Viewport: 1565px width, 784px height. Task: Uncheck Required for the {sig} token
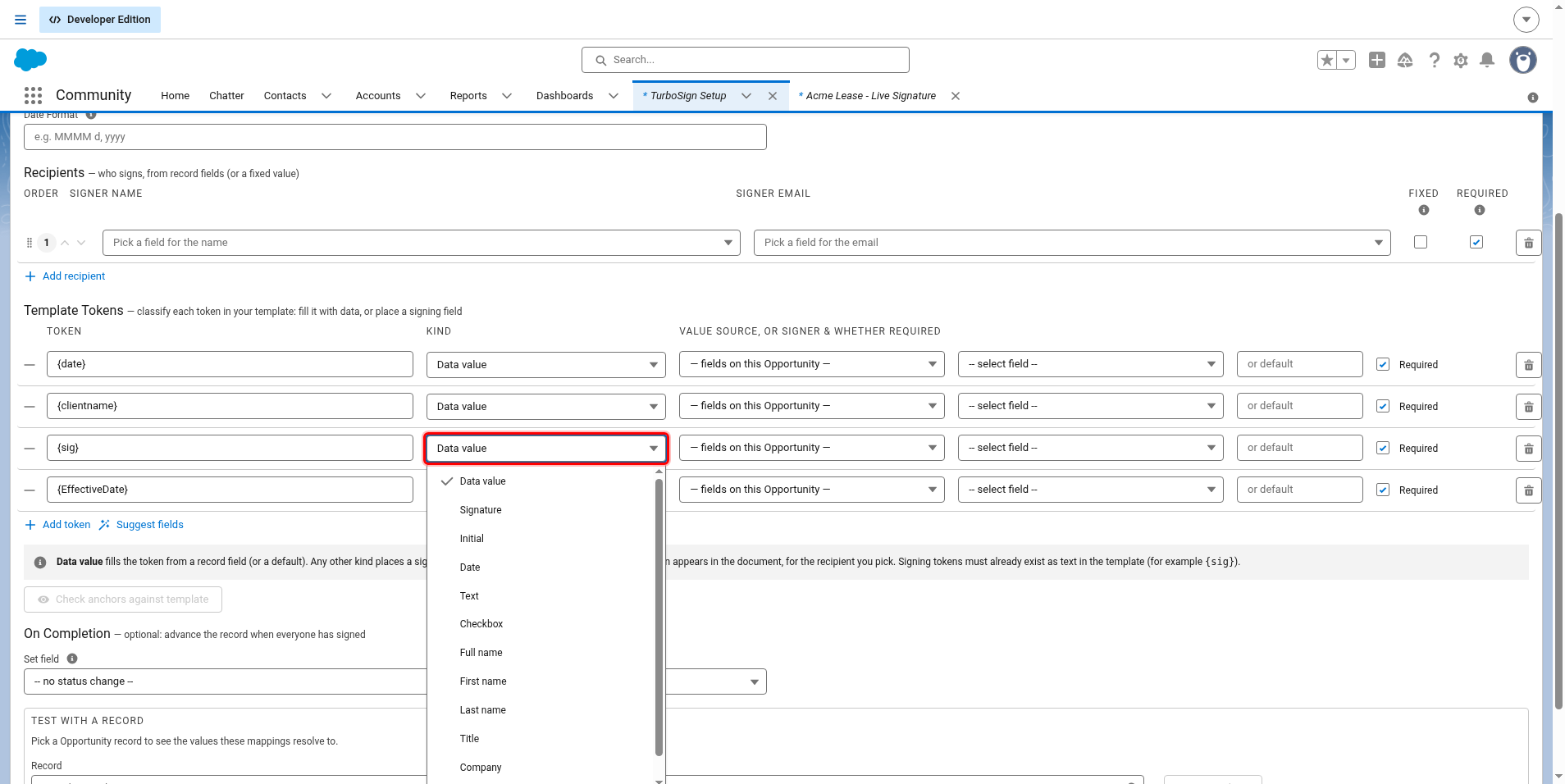[1383, 448]
